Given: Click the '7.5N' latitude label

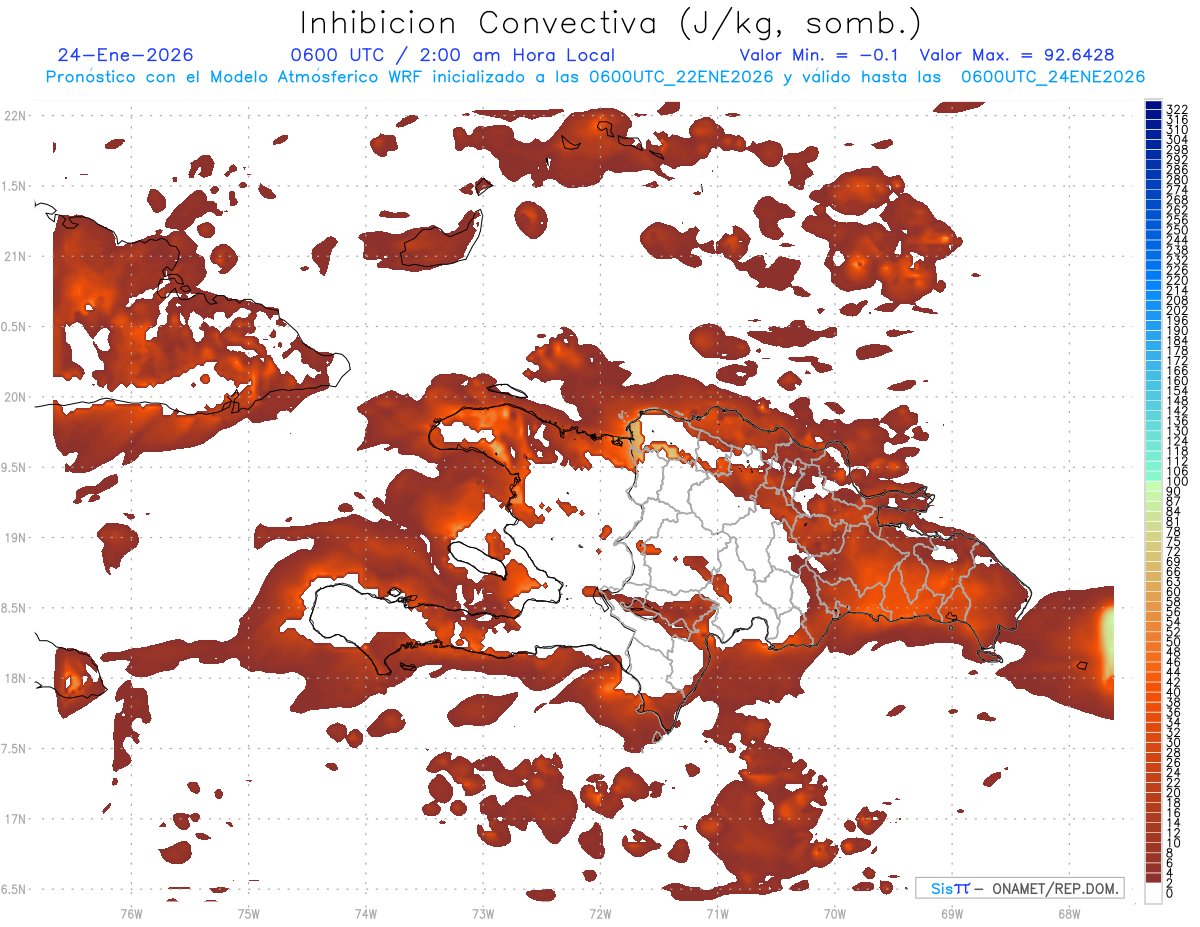Looking at the screenshot, I should click(15, 748).
